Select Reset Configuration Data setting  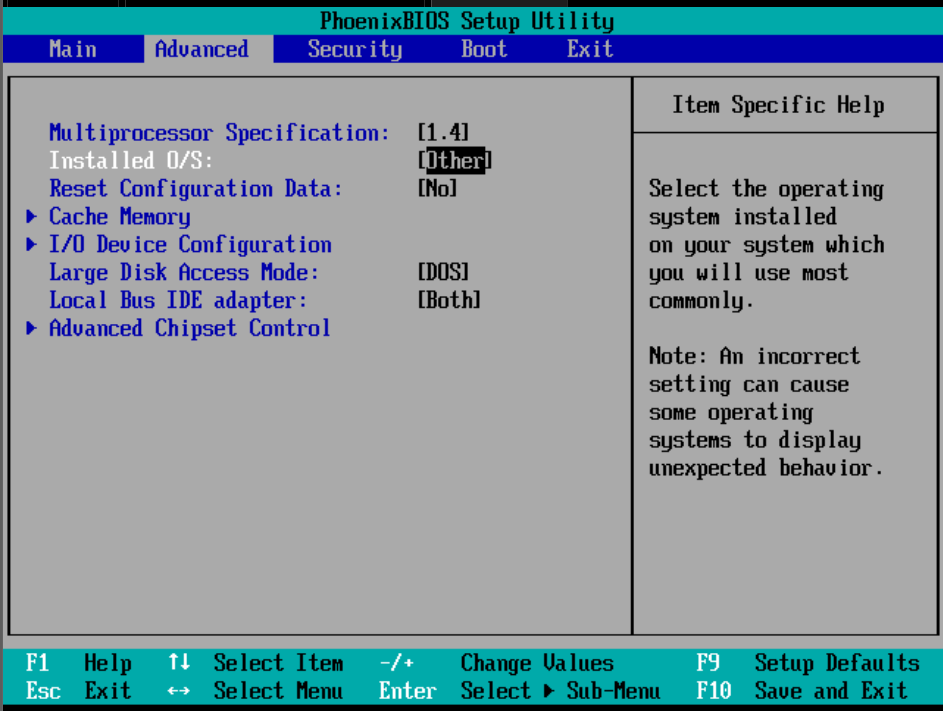[x=195, y=188]
